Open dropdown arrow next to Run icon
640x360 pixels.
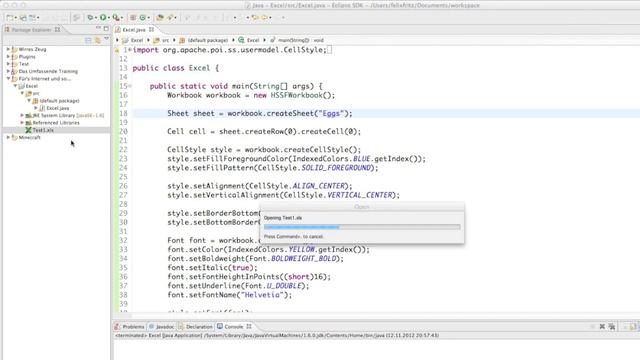[x=109, y=18]
